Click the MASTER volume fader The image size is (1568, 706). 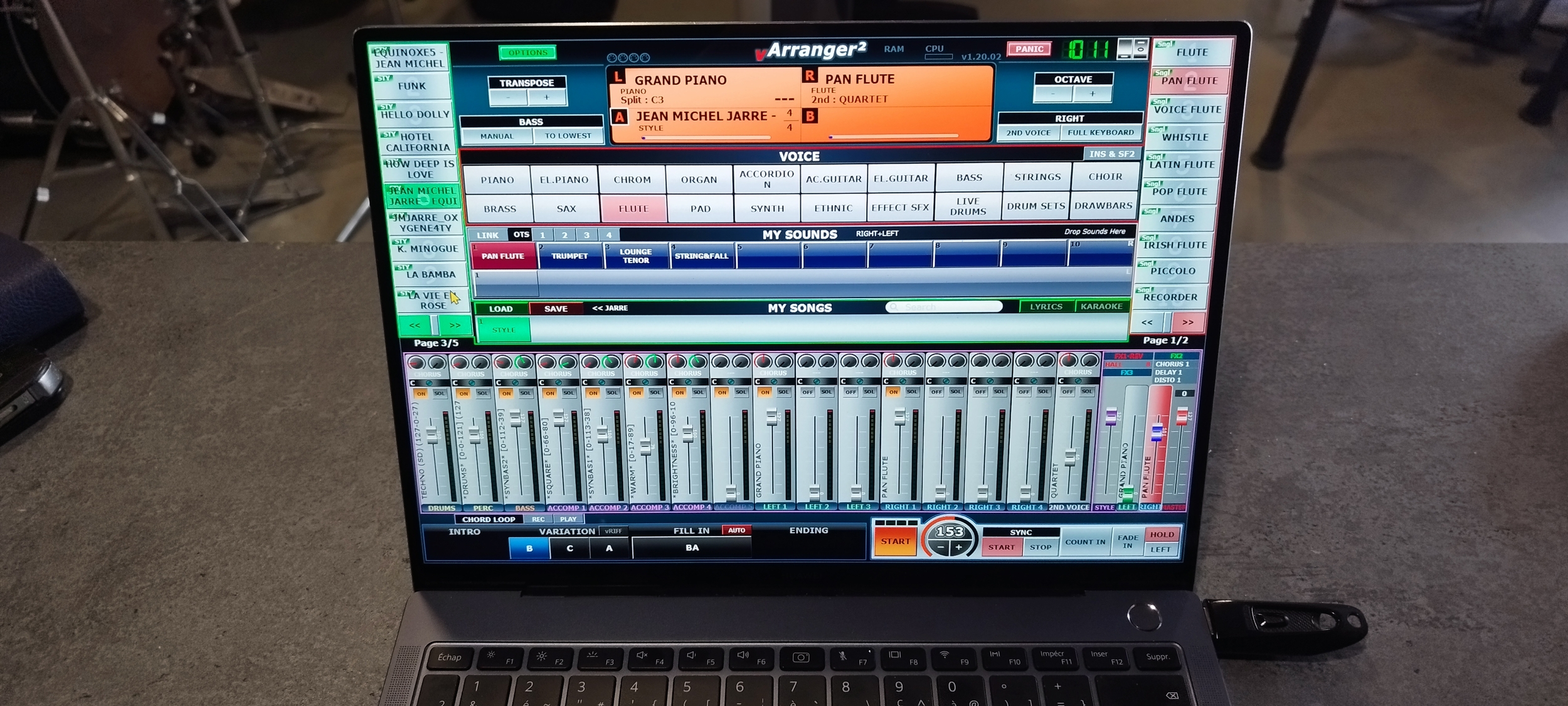click(1182, 415)
